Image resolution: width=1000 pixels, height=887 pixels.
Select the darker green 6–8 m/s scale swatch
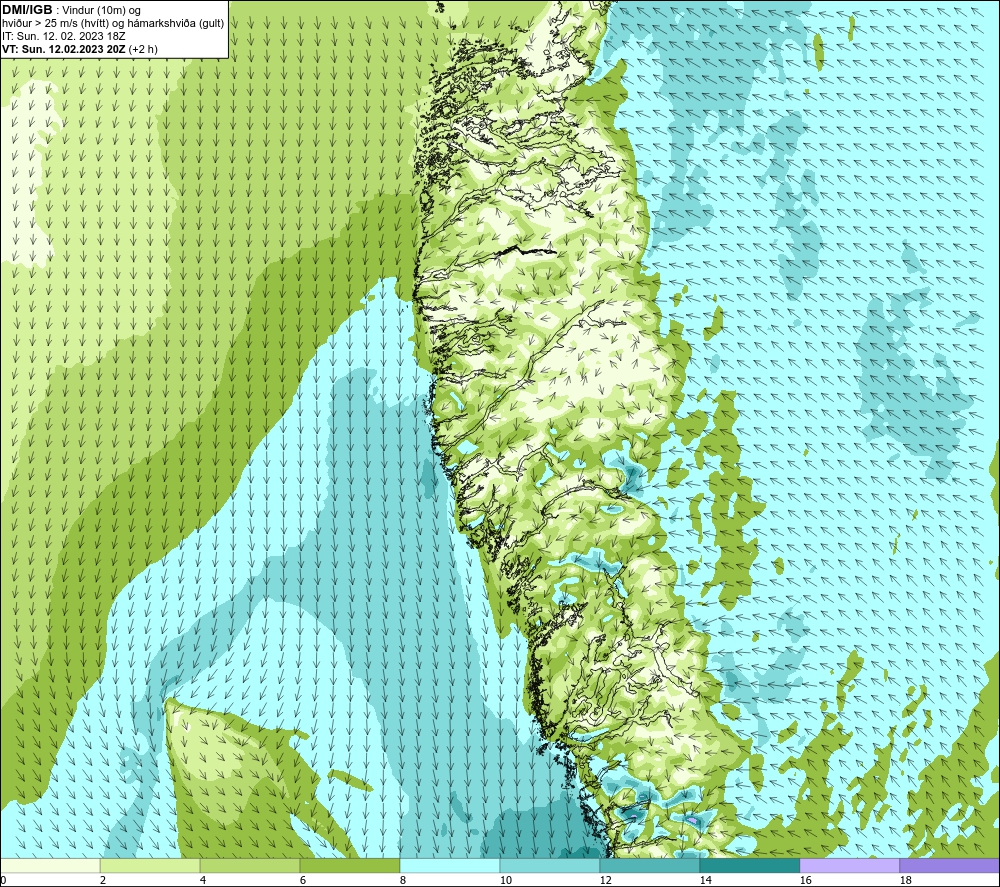click(349, 865)
